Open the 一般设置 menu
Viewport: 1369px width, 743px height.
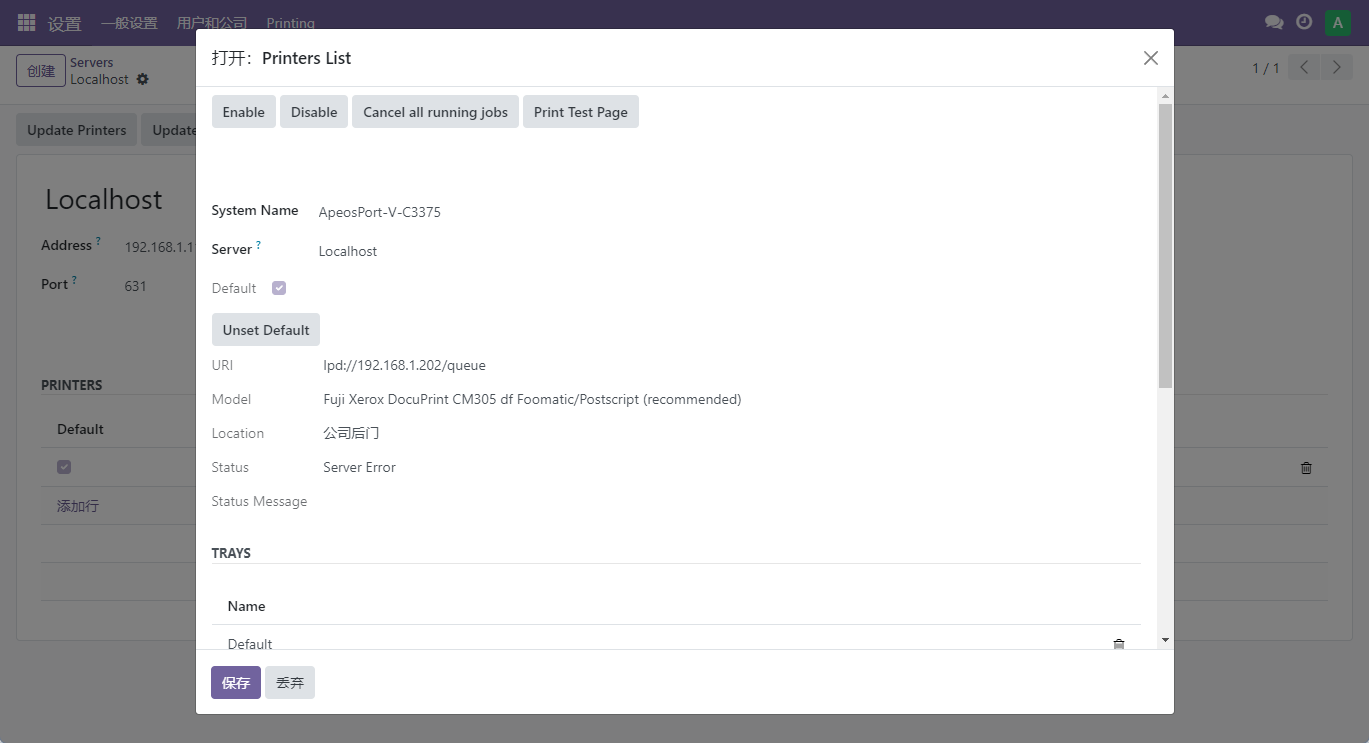pos(129,23)
